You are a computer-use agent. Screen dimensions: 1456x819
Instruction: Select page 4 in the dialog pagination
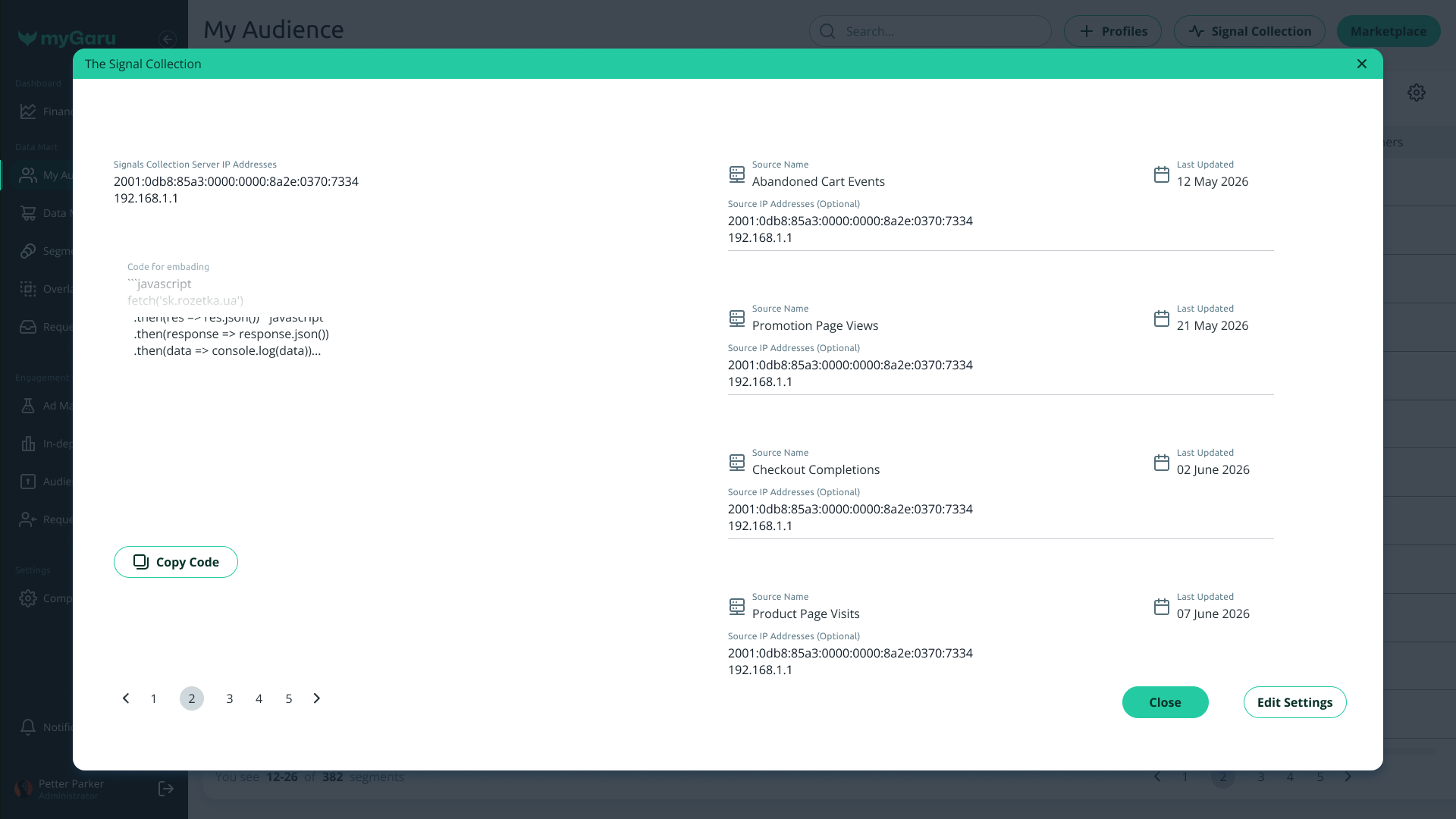[x=259, y=698]
